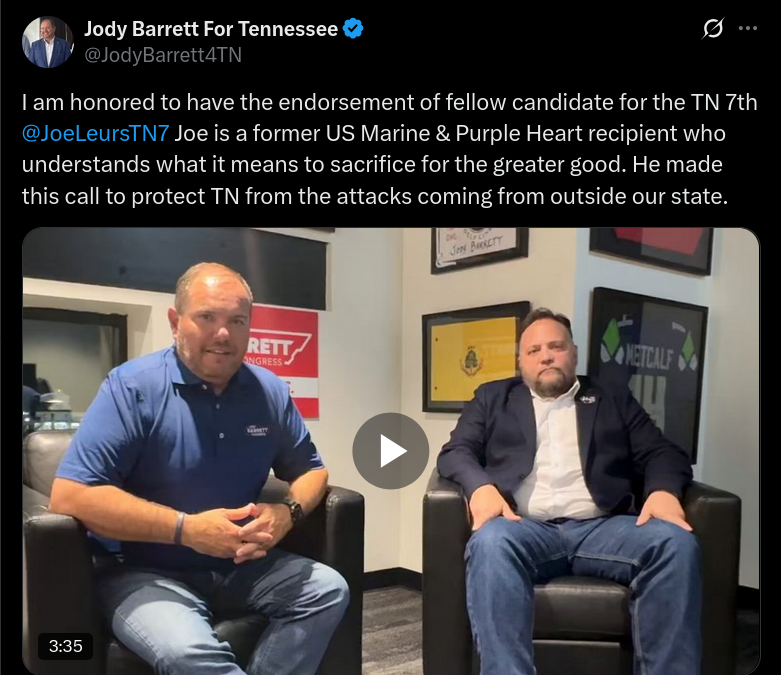Click the tweet's last line about outside attacks
The width and height of the screenshot is (781, 675).
coord(375,196)
